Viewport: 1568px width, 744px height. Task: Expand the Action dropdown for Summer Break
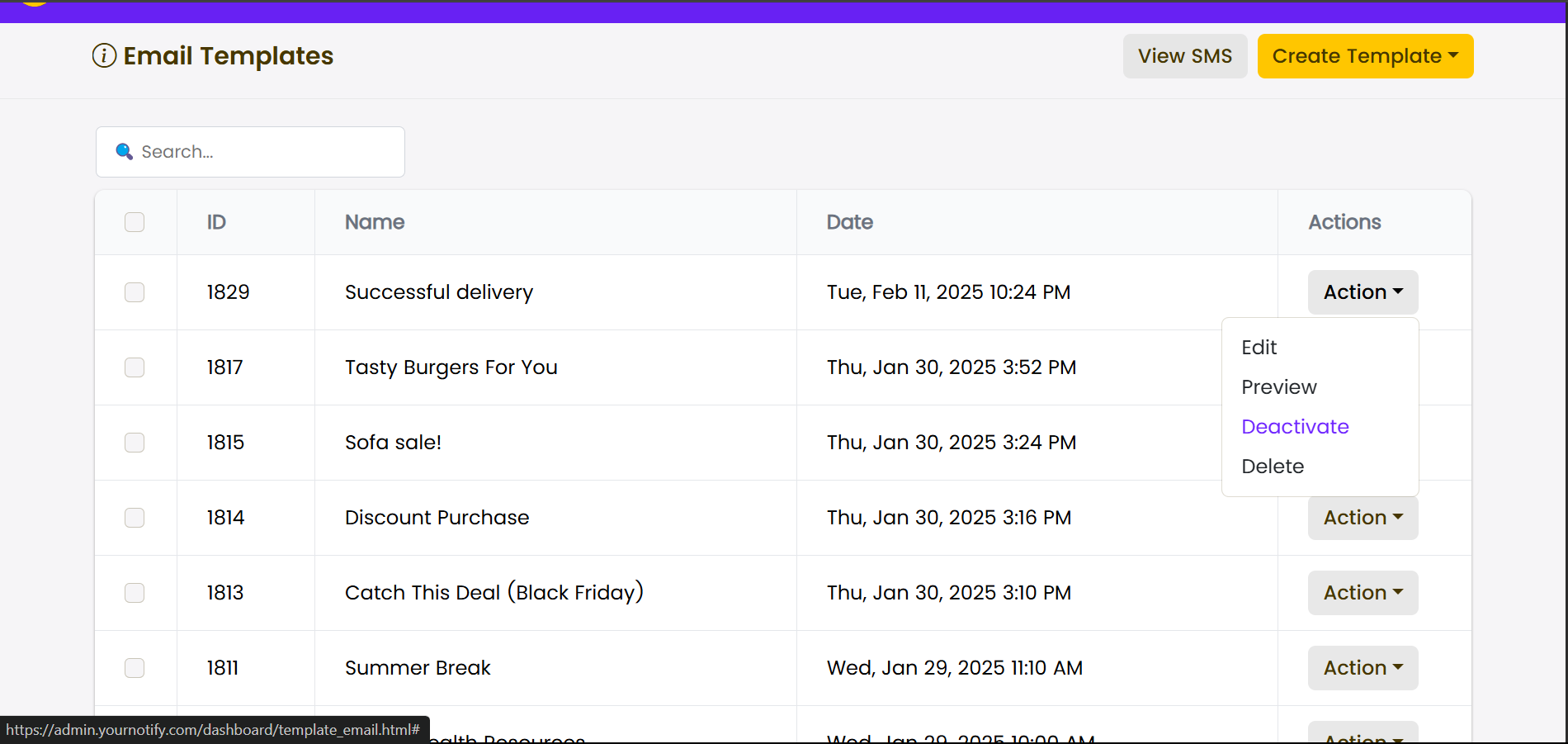click(1363, 668)
